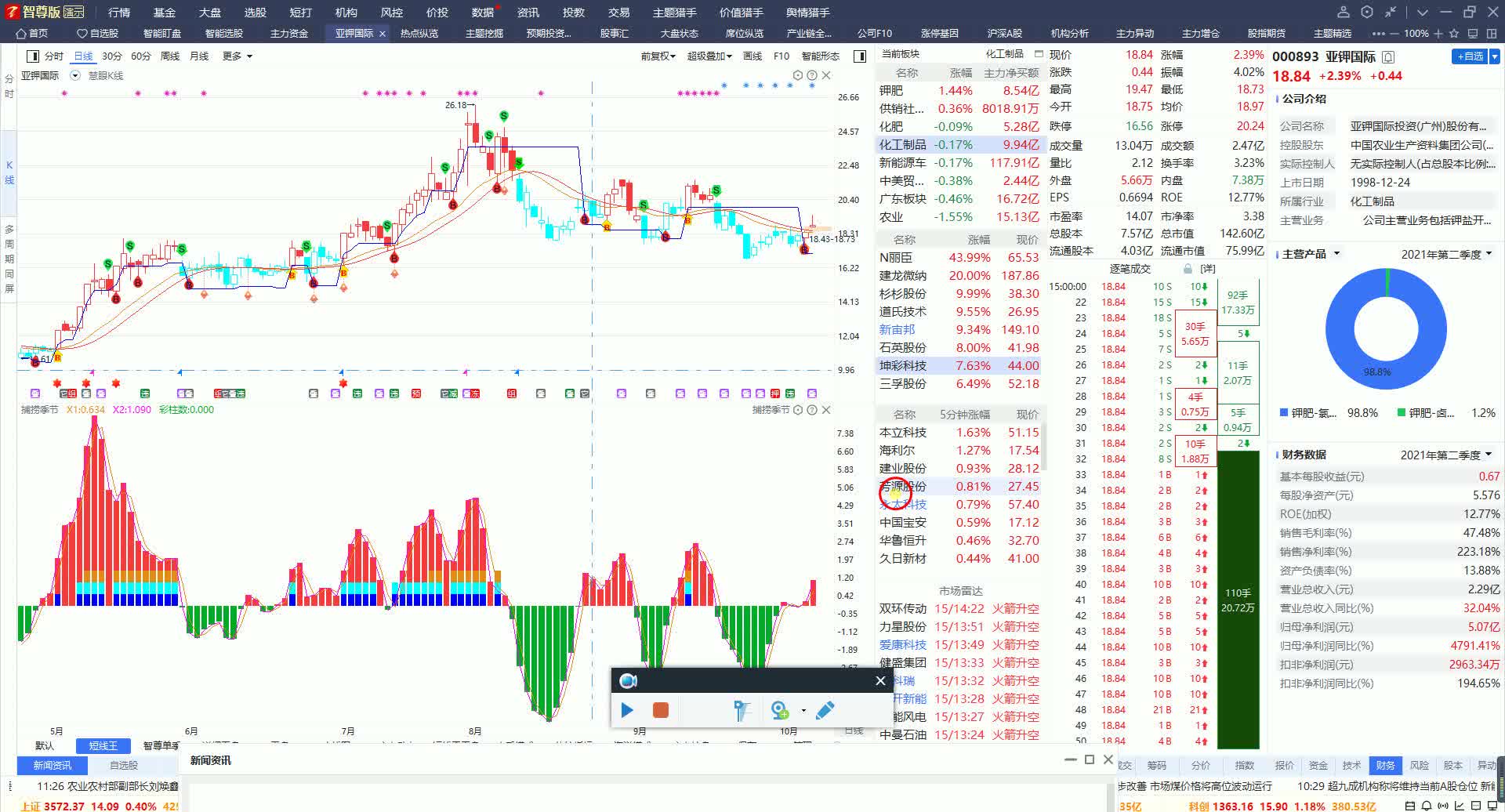The height and width of the screenshot is (812, 1505).
Task: Click the recorder camera logo icon
Action: [628, 680]
